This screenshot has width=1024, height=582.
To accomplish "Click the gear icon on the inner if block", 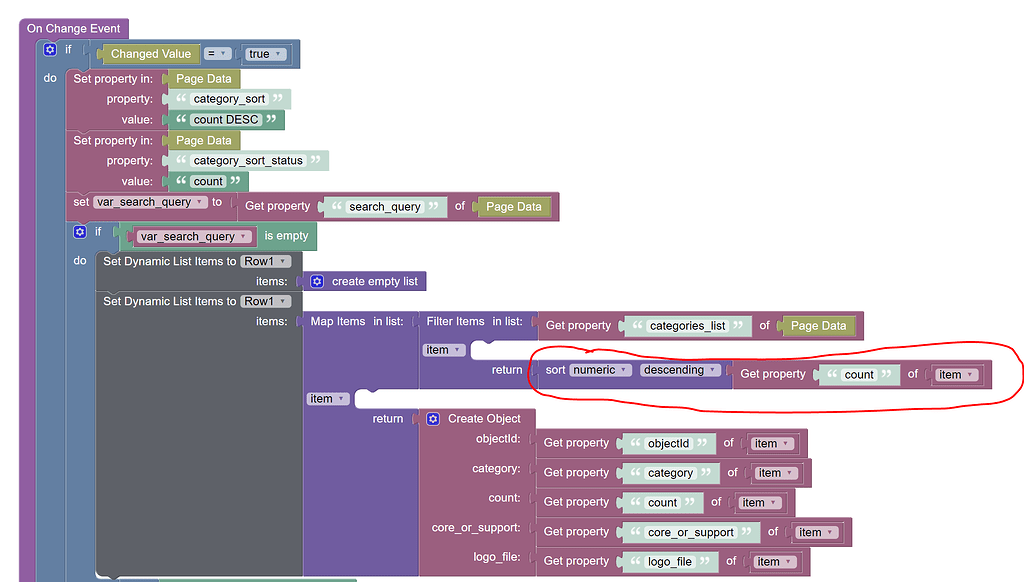I will coord(80,231).
